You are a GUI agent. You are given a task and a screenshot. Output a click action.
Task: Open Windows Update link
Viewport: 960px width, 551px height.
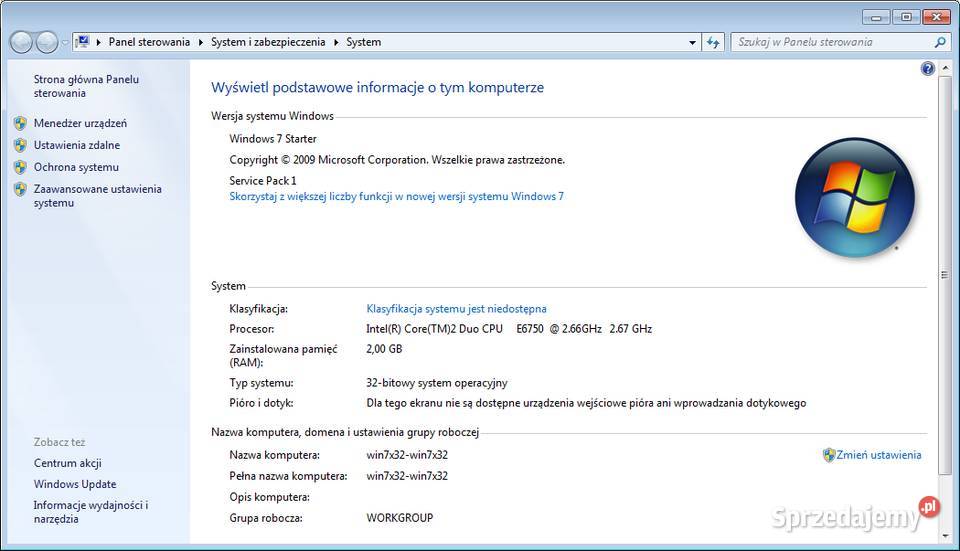pos(75,484)
